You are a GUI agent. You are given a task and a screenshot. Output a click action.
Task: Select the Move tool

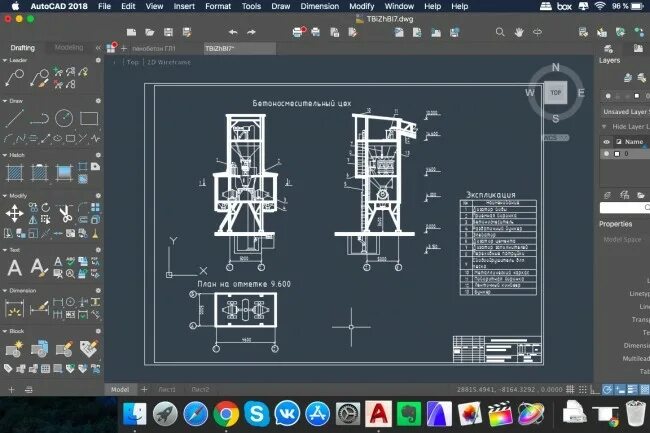(x=15, y=214)
